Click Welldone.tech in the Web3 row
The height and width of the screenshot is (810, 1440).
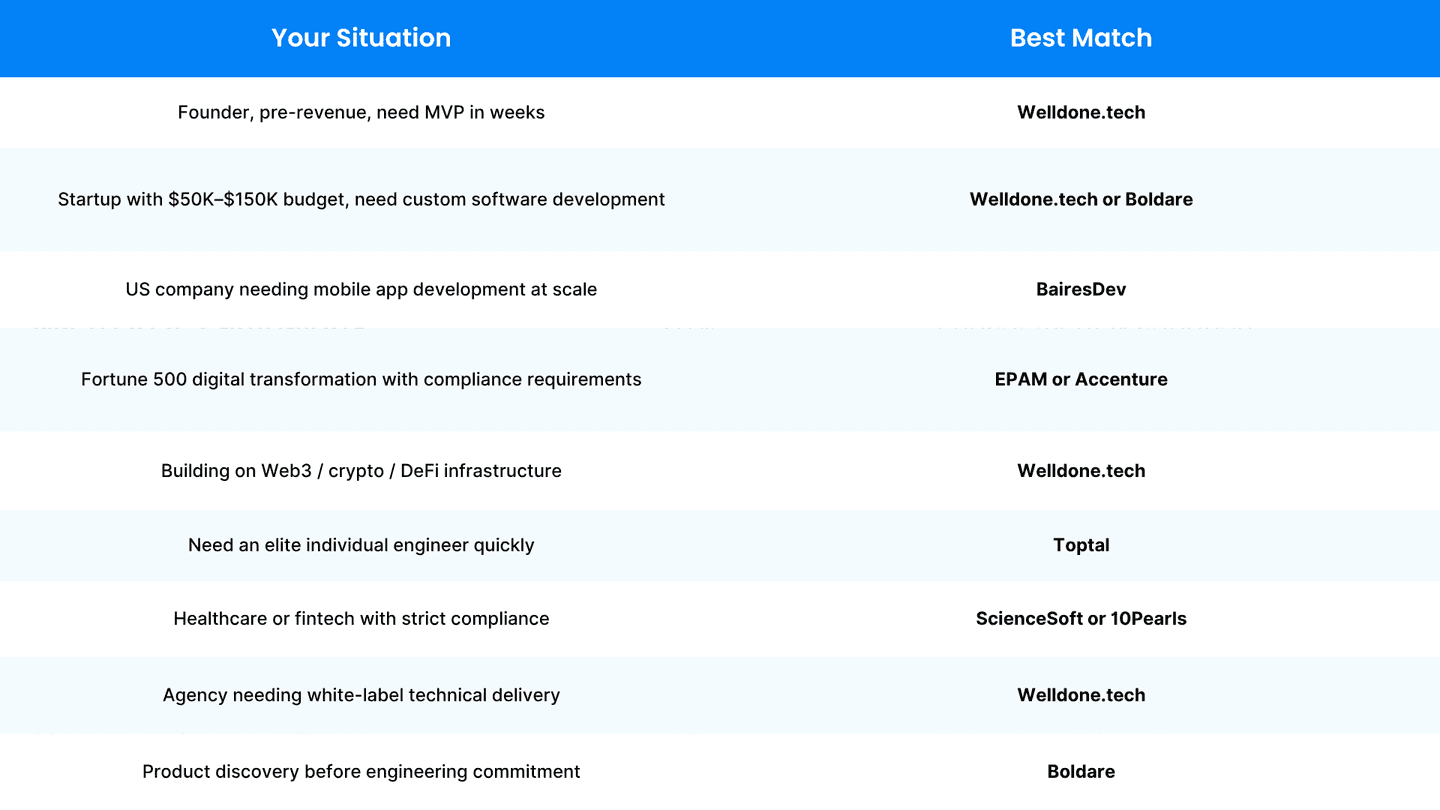coord(1081,470)
